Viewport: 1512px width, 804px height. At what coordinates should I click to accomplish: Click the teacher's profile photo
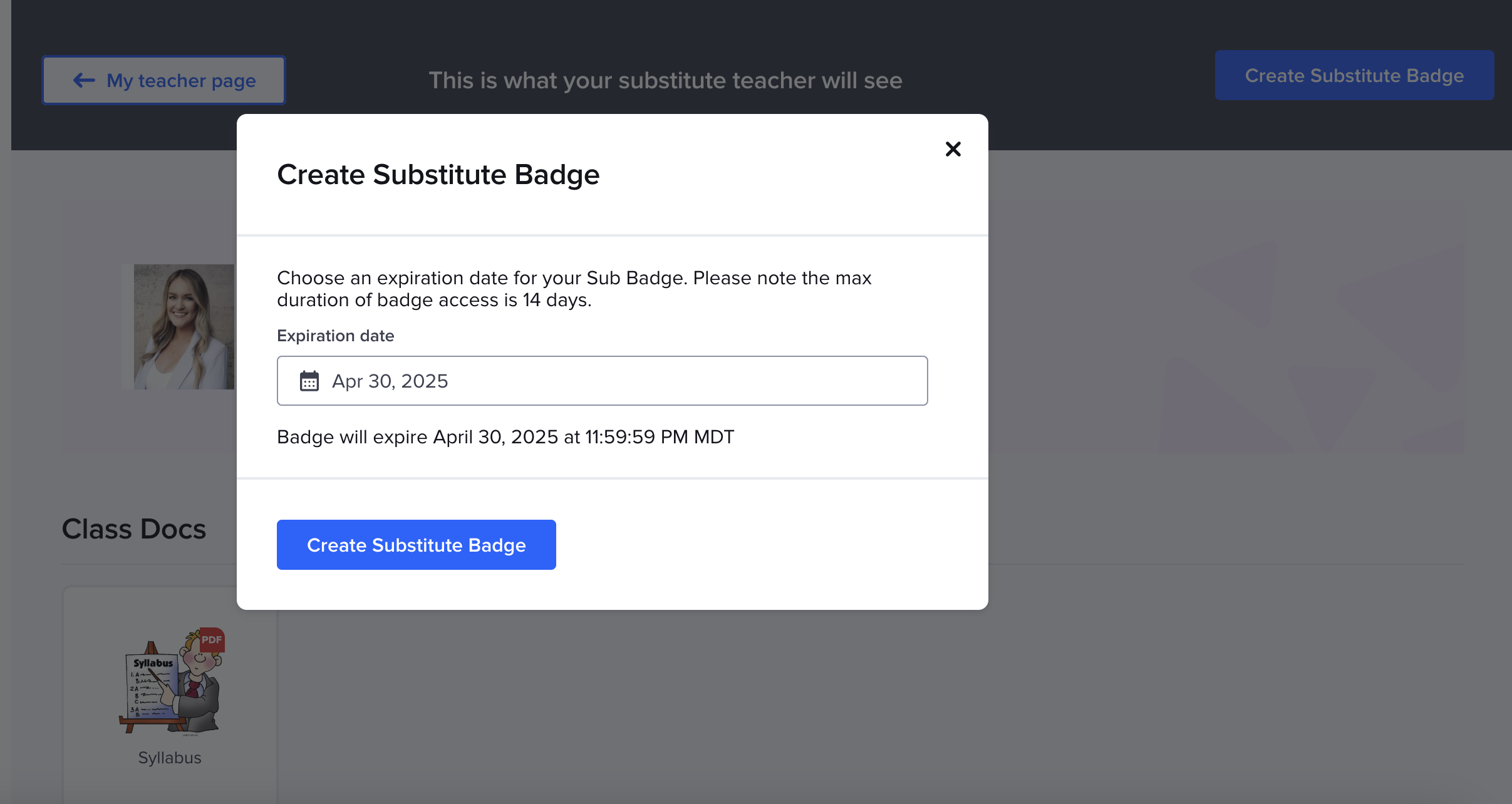[183, 326]
